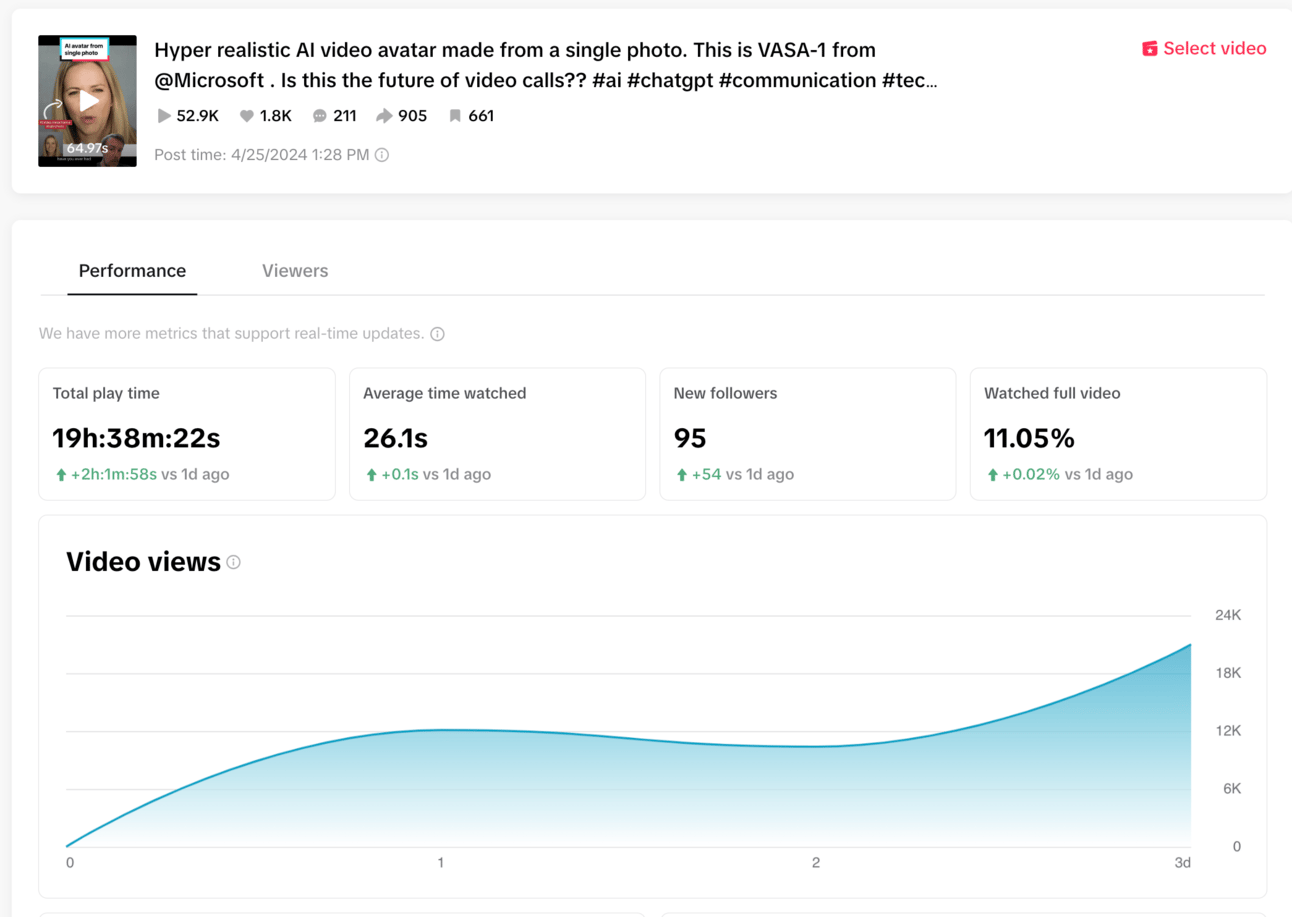Click the day 1 marker on chart axis
Image resolution: width=1292 pixels, height=917 pixels.
(441, 862)
